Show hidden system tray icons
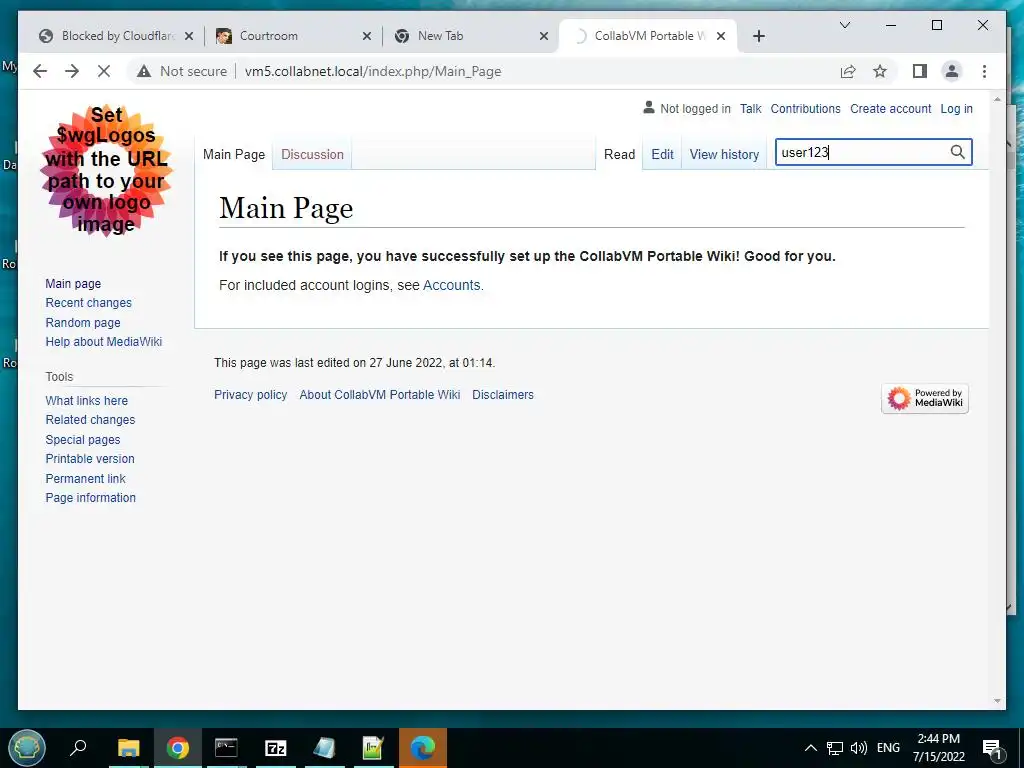 810,748
